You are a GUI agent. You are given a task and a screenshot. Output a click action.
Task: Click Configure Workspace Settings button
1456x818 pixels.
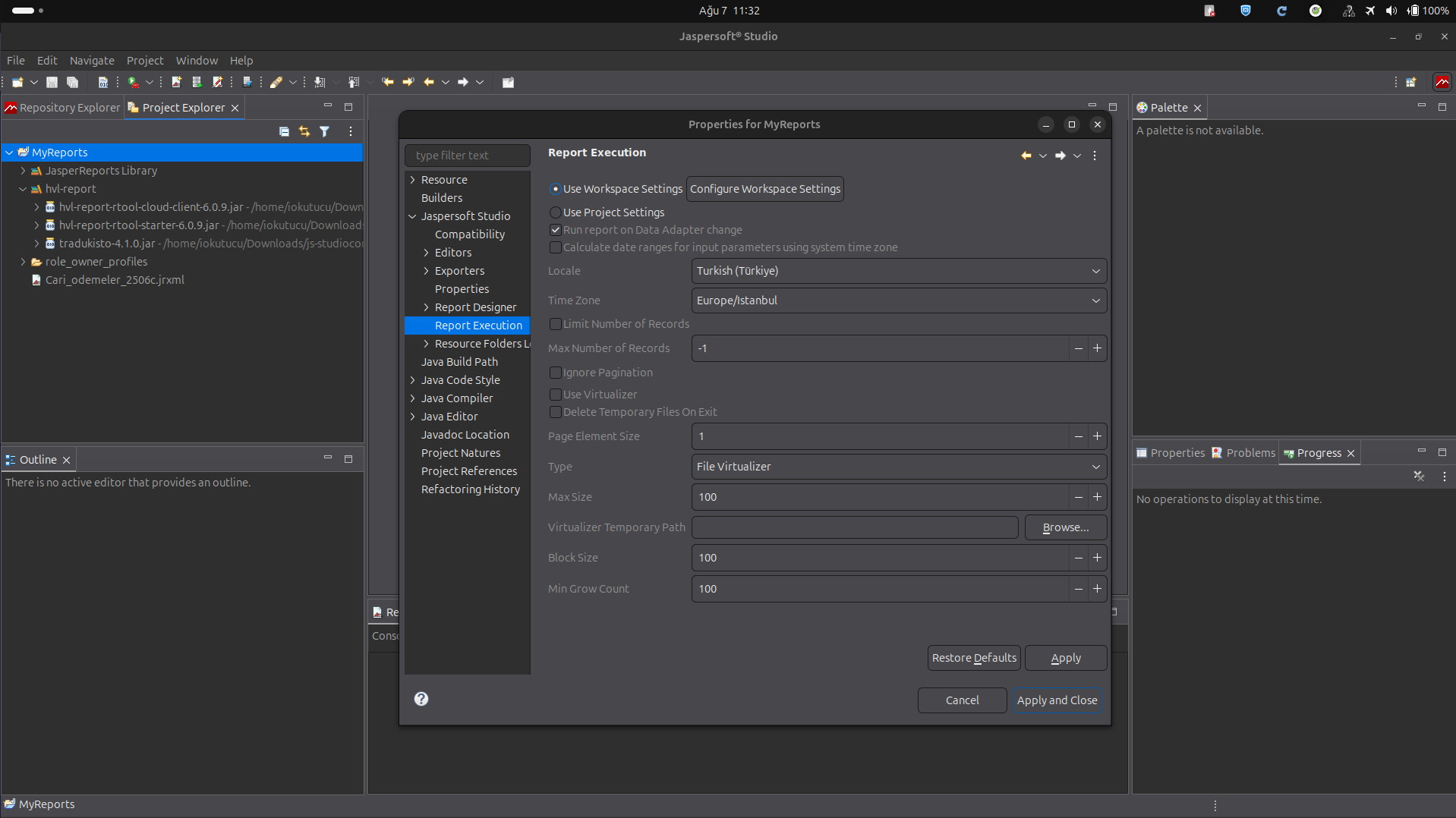765,189
